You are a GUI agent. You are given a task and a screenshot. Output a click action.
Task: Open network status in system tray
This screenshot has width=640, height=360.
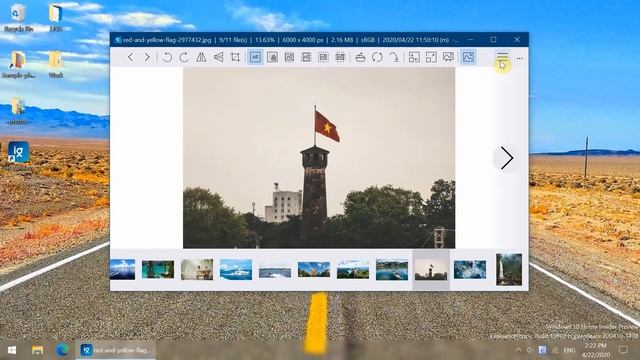555,350
